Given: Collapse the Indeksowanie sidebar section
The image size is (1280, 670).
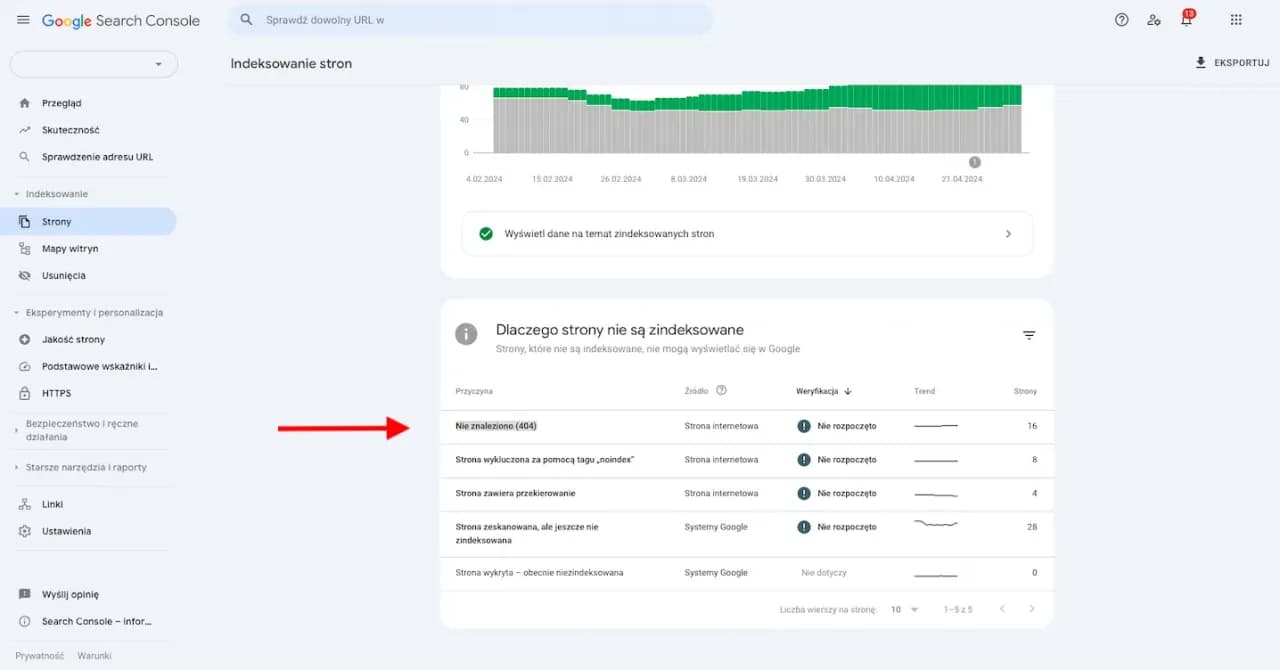Looking at the screenshot, I should [x=17, y=194].
